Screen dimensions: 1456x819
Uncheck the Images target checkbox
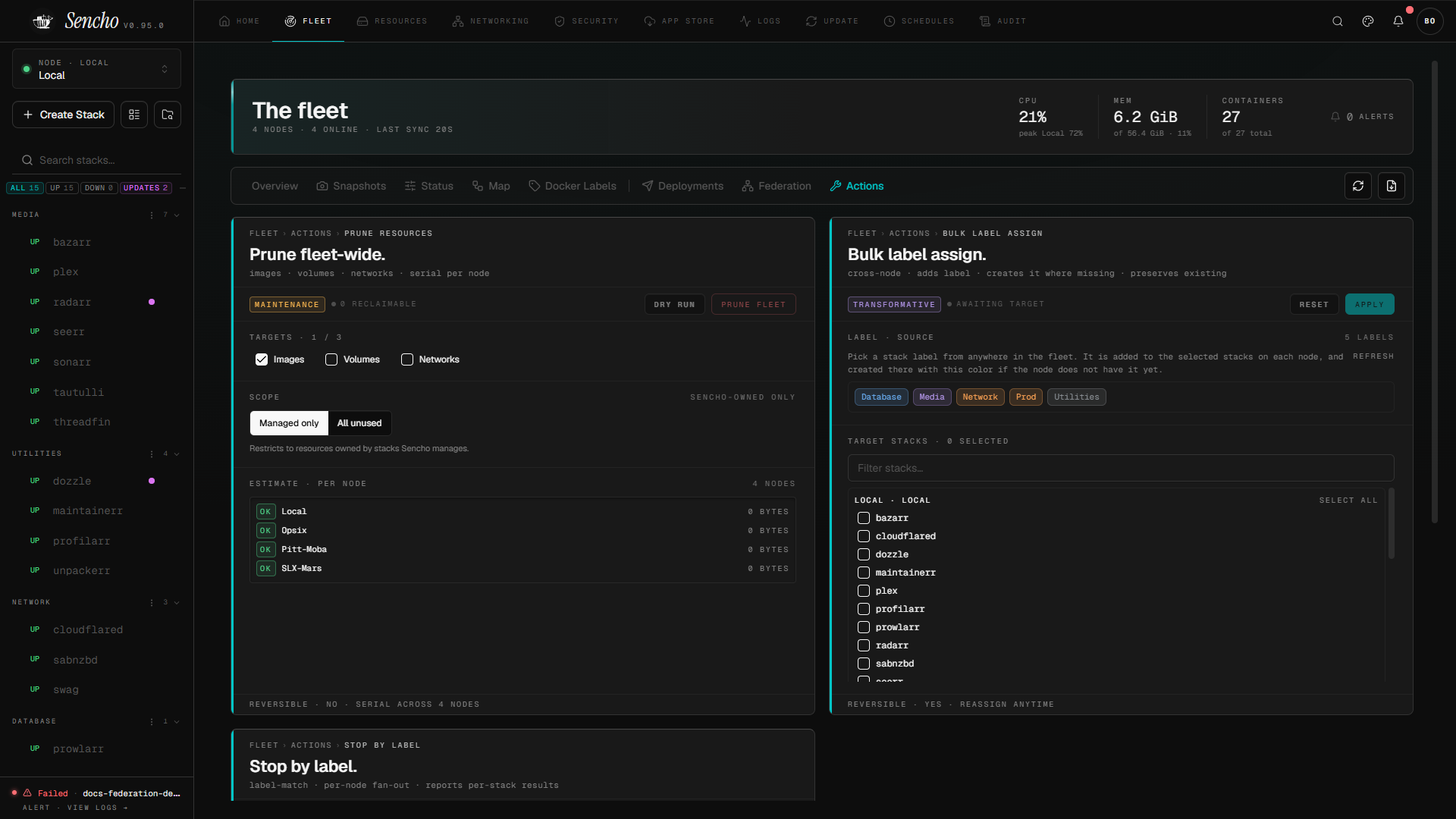click(x=262, y=359)
